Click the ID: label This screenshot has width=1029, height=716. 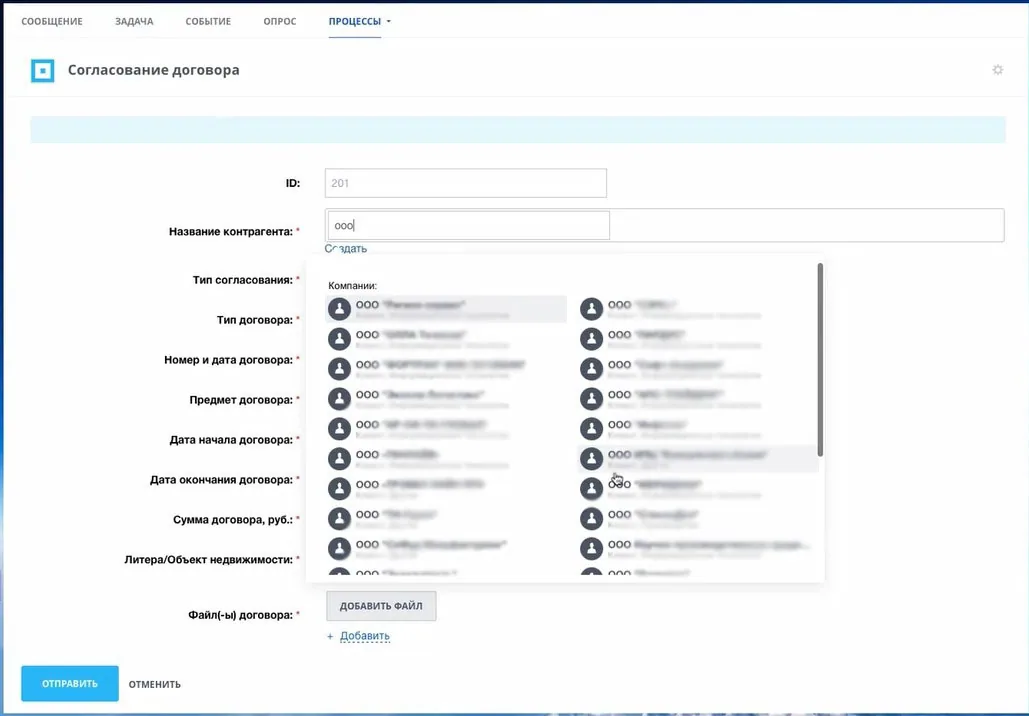[293, 183]
